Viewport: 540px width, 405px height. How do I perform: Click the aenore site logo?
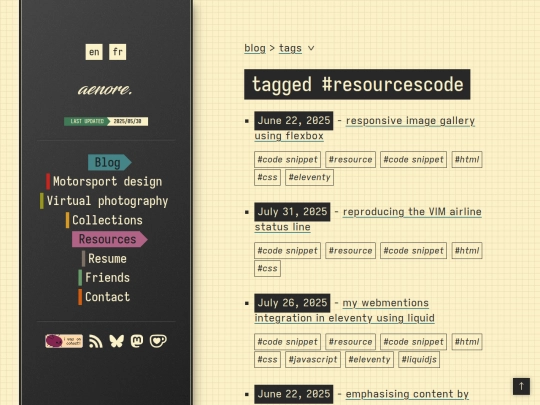105,90
